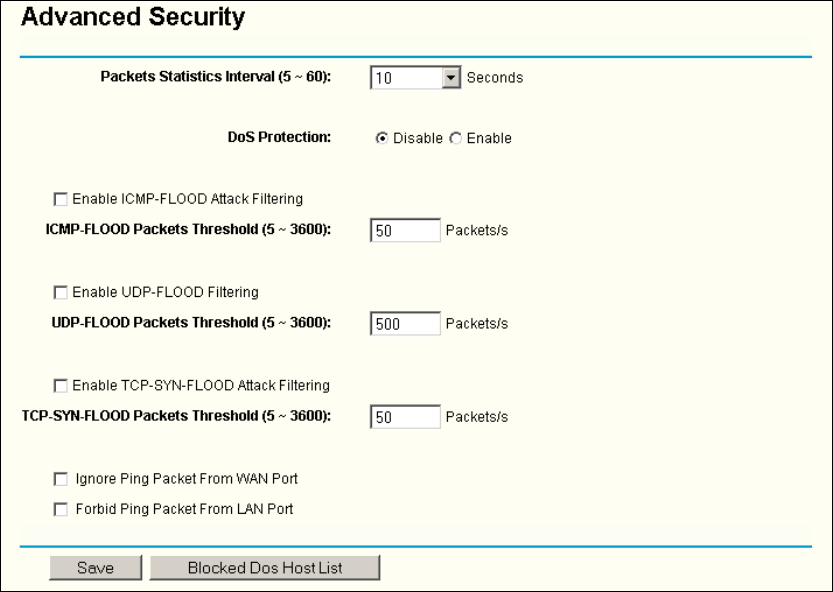Click the Advanced Security page heading

point(133,17)
